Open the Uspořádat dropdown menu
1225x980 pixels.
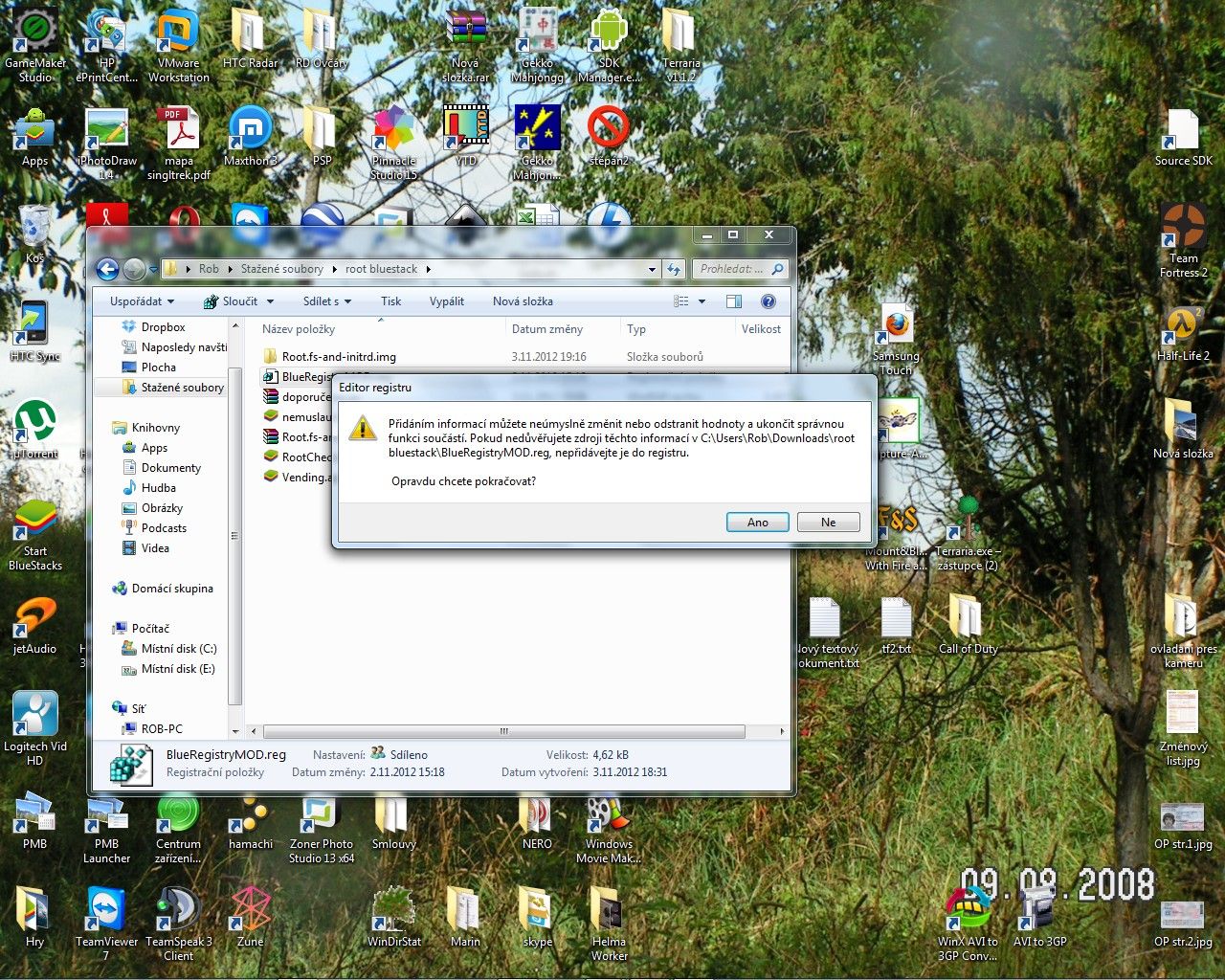point(142,301)
